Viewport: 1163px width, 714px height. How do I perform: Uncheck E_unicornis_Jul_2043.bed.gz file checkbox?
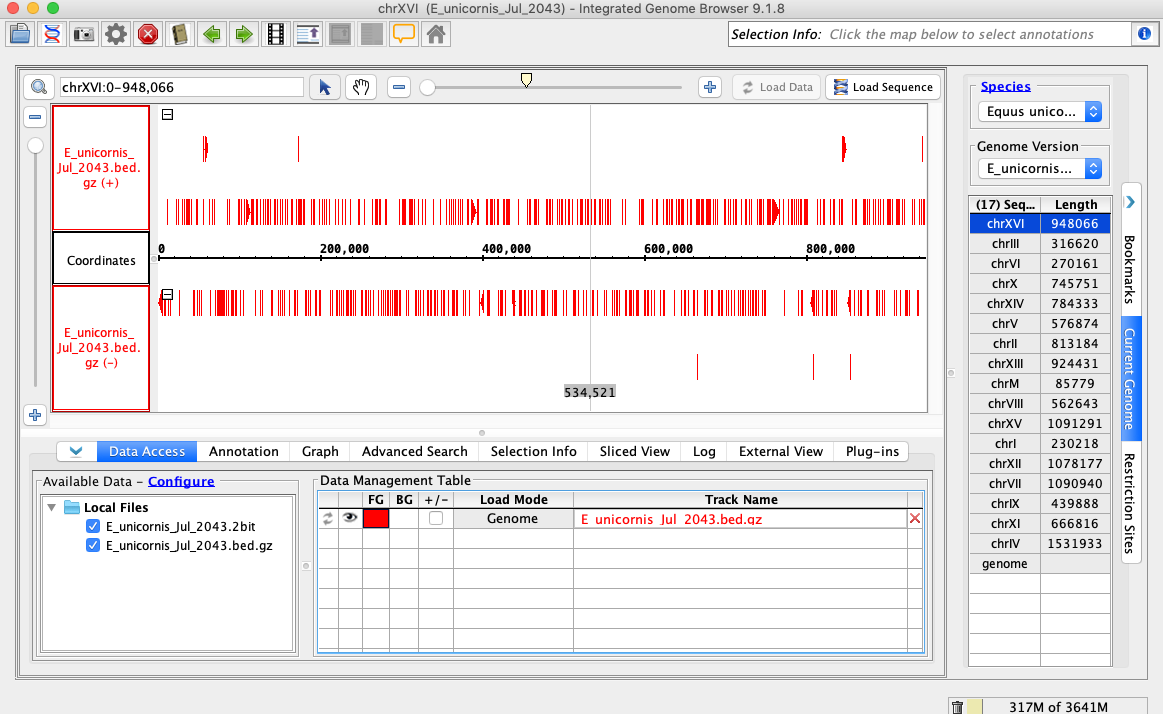click(x=93, y=546)
